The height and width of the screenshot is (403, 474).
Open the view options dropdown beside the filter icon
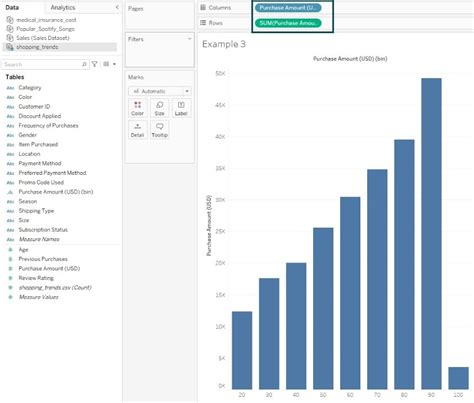(x=110, y=64)
